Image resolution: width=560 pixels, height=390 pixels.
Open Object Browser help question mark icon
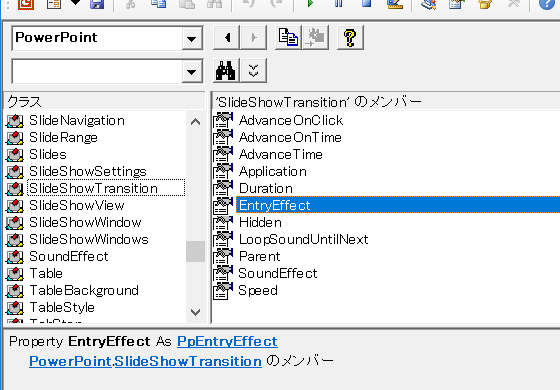(x=350, y=38)
